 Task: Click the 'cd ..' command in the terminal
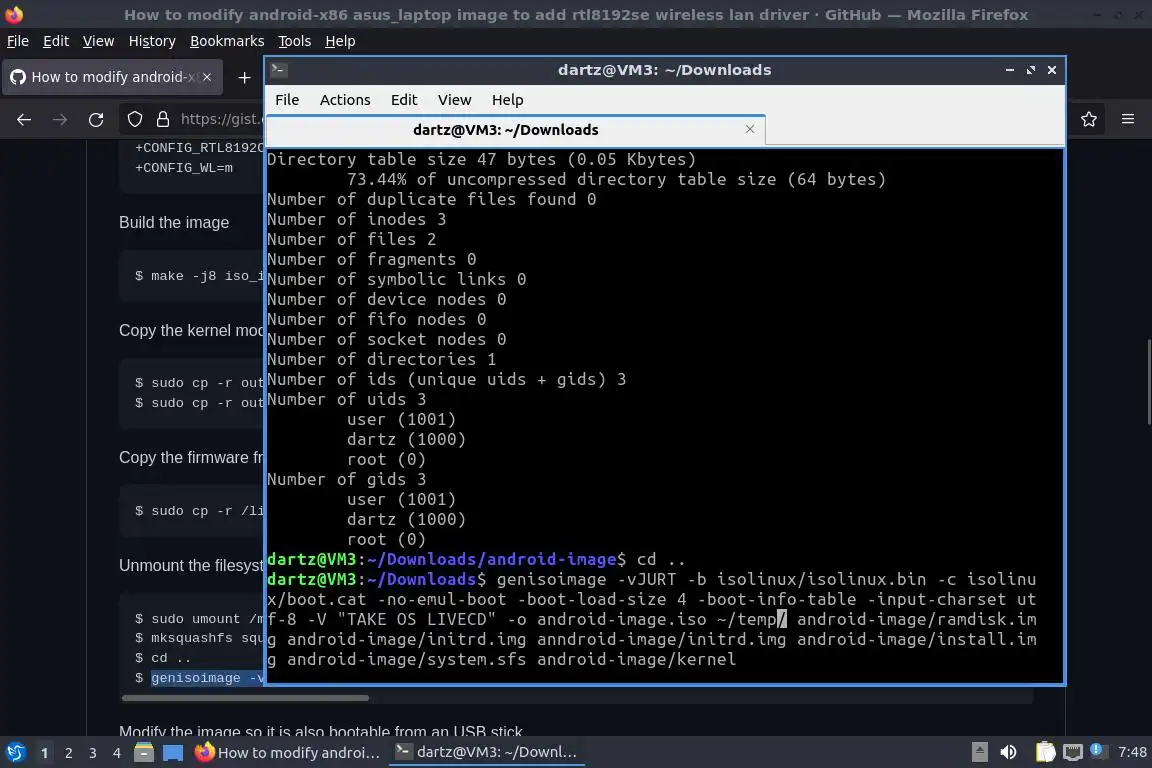[660, 559]
